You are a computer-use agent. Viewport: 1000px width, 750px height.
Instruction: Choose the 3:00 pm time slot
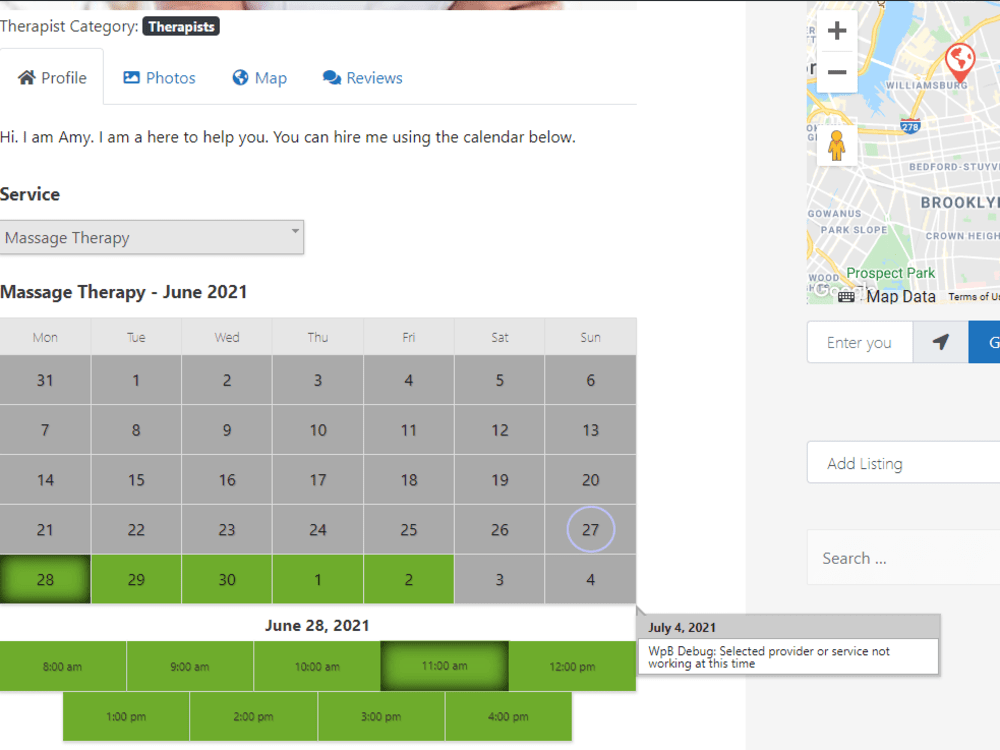[381, 716]
